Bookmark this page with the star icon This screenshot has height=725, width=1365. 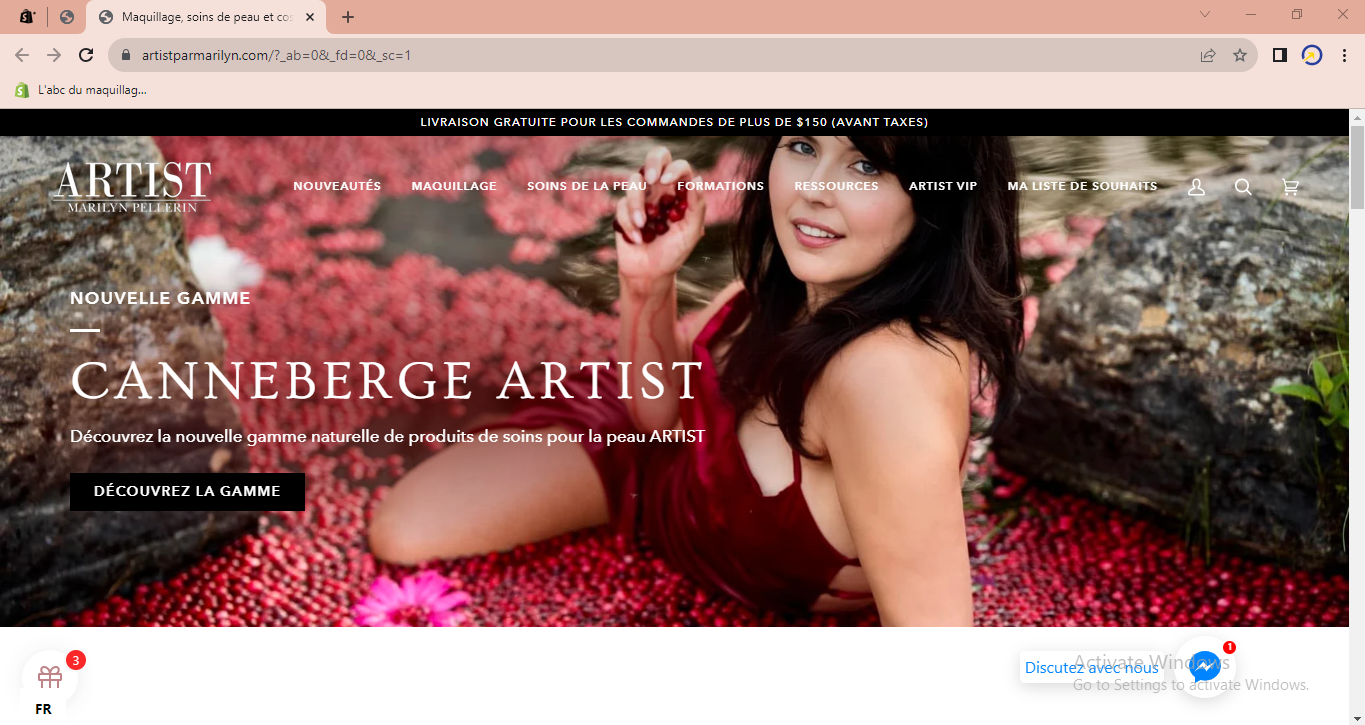point(1240,56)
